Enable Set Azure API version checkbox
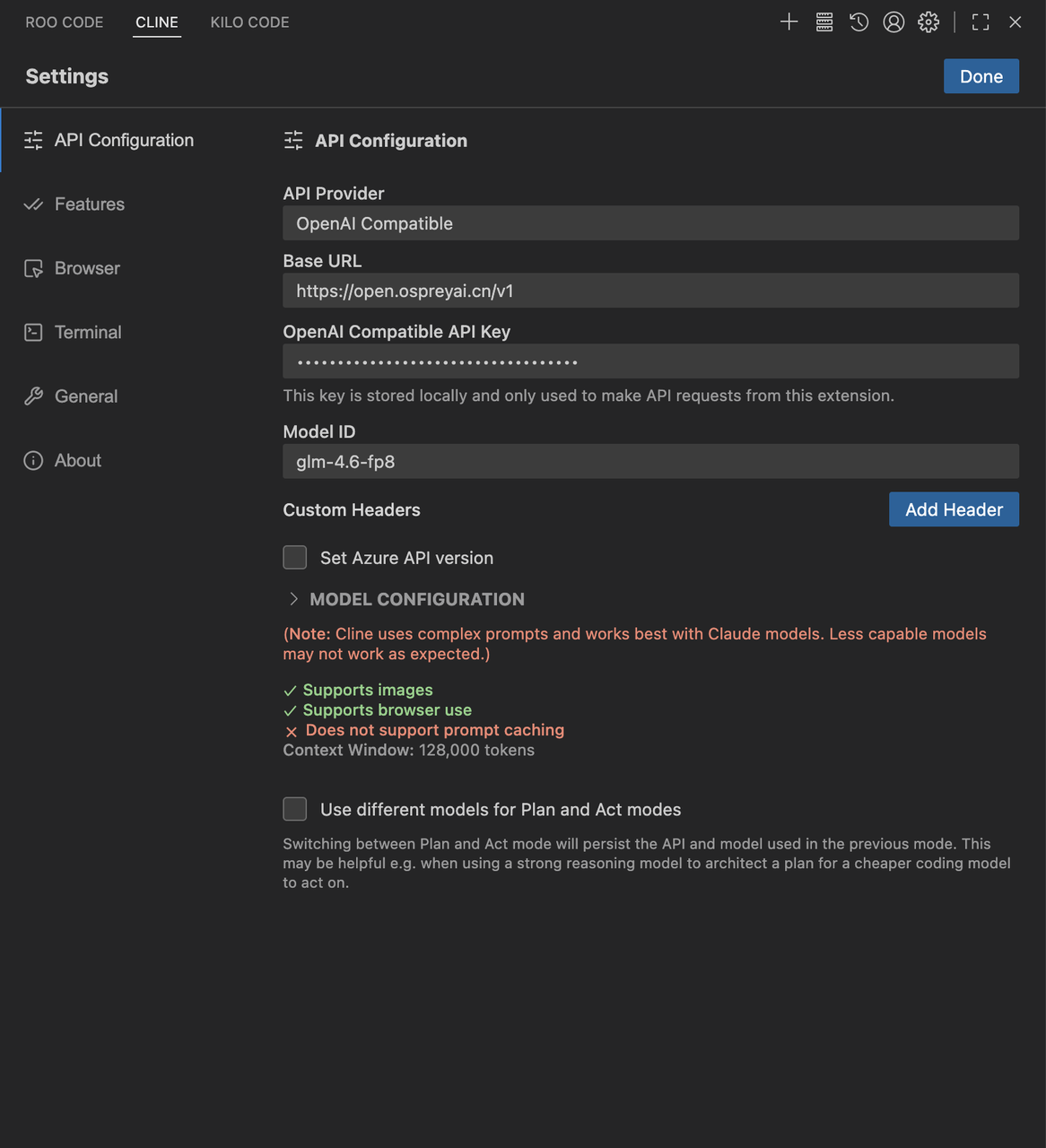This screenshot has height=1148, width=1046. click(295, 558)
